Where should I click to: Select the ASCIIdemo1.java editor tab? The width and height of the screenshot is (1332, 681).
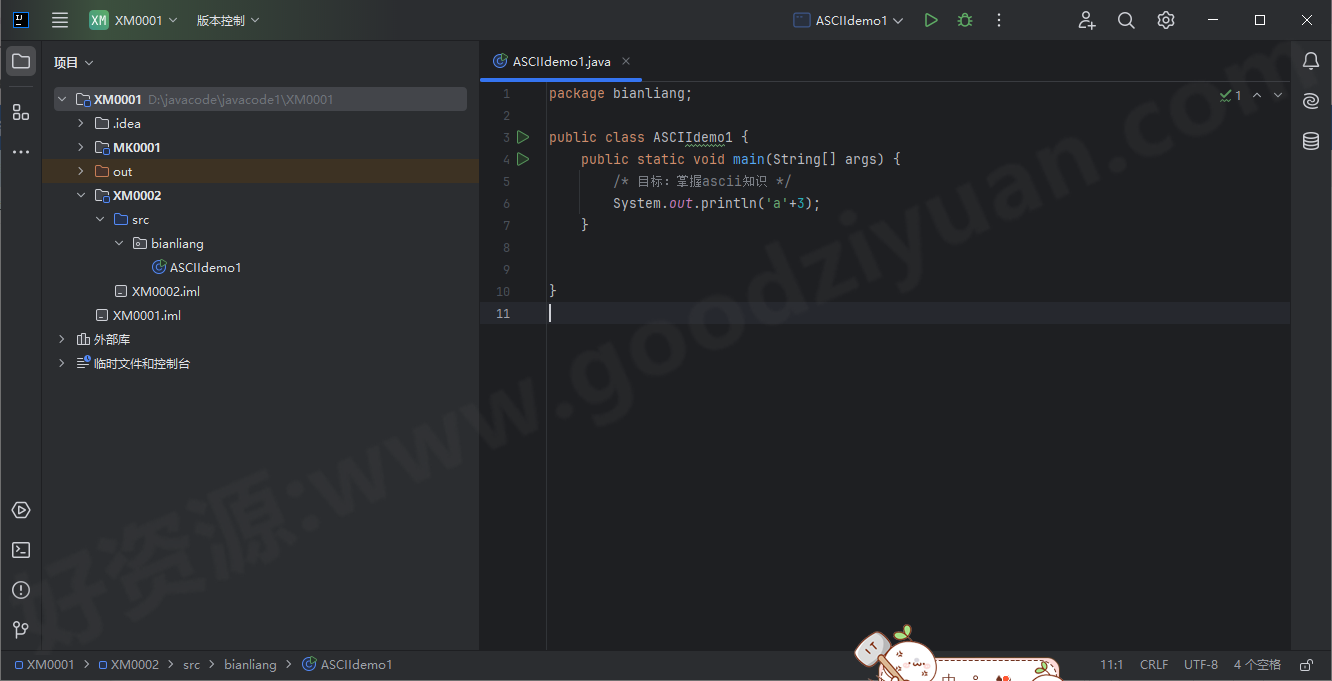(x=560, y=60)
